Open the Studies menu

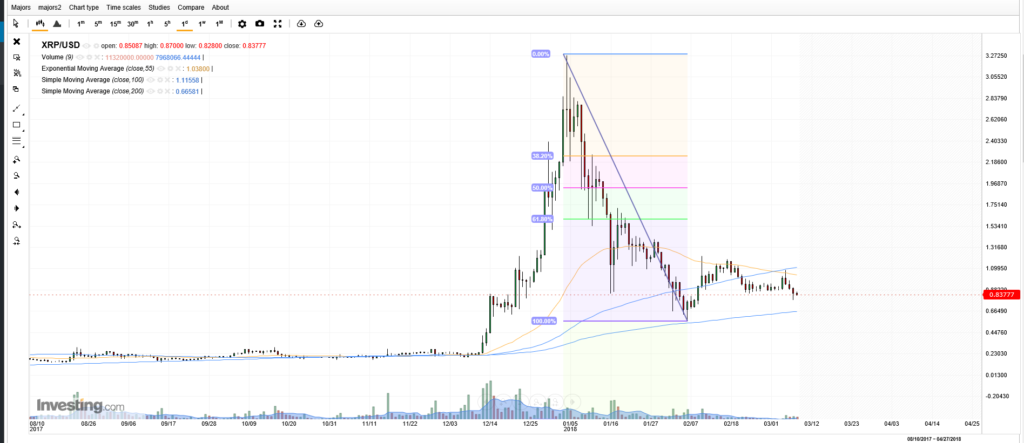click(159, 8)
